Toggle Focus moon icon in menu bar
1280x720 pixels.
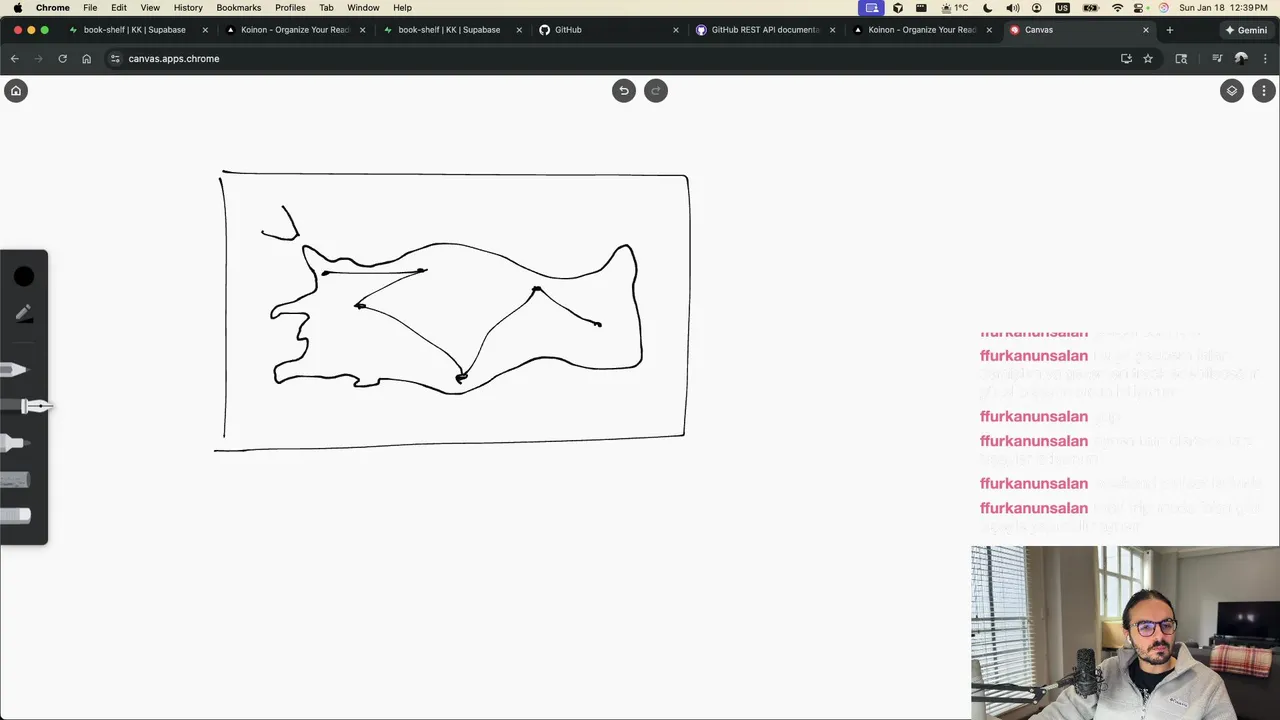tap(988, 7)
